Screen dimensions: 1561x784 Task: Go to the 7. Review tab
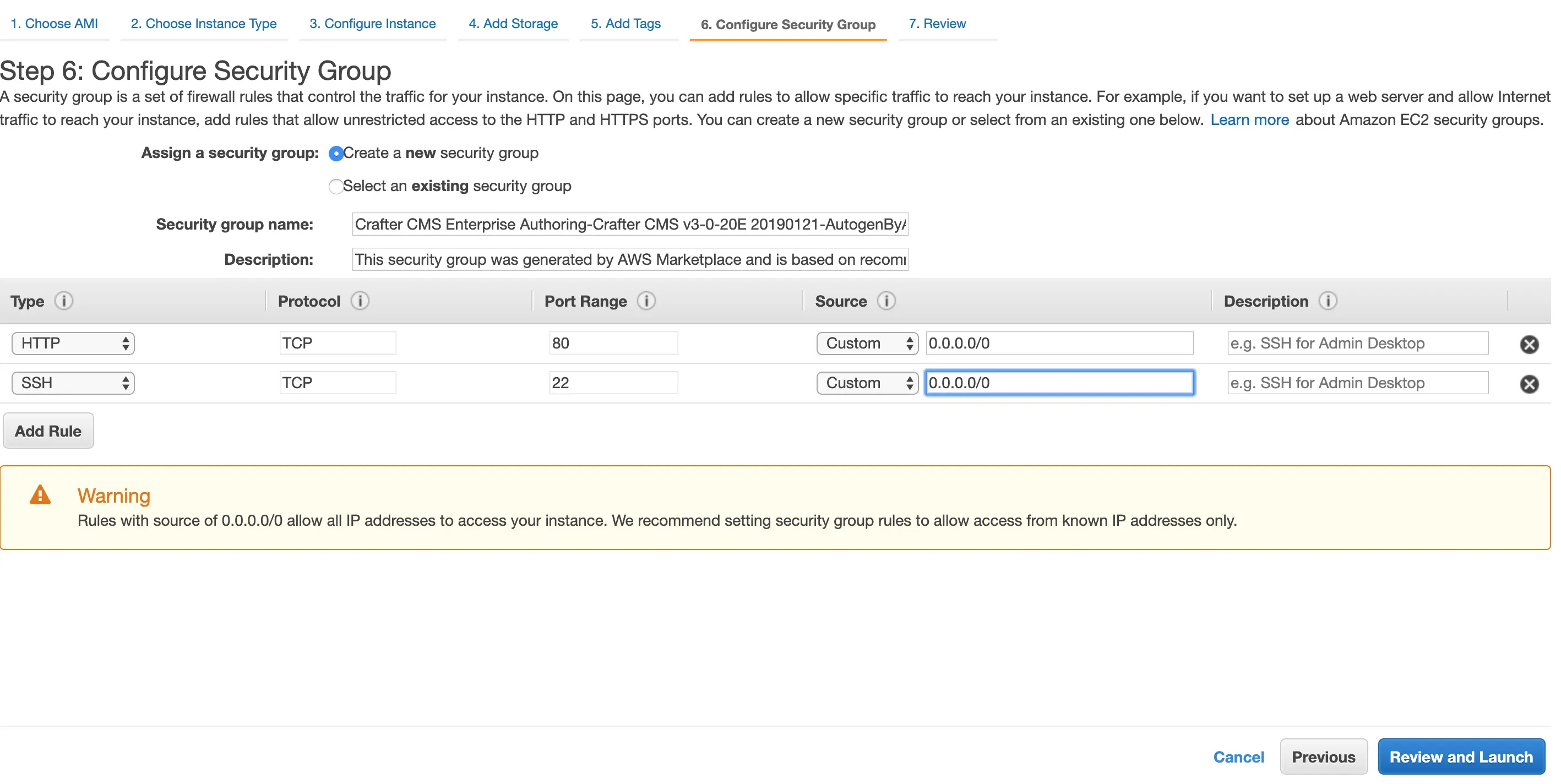(937, 24)
